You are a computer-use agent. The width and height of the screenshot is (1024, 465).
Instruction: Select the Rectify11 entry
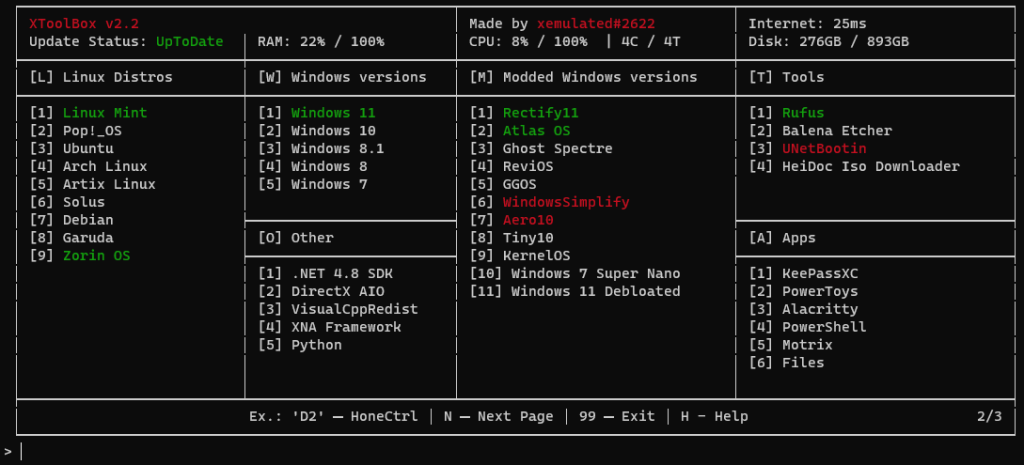pos(524,113)
